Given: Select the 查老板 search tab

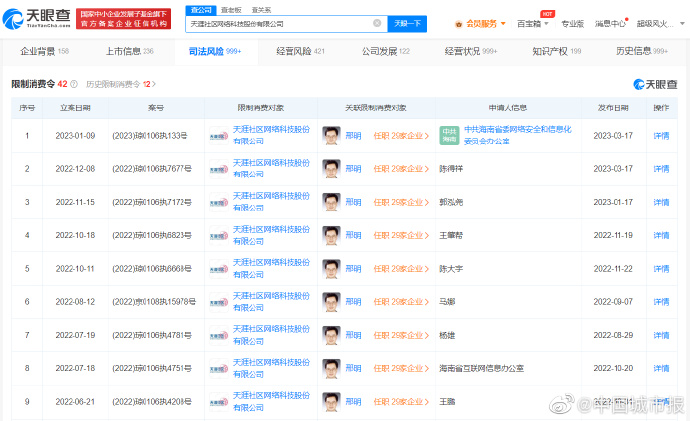Looking at the screenshot, I should tap(231, 10).
